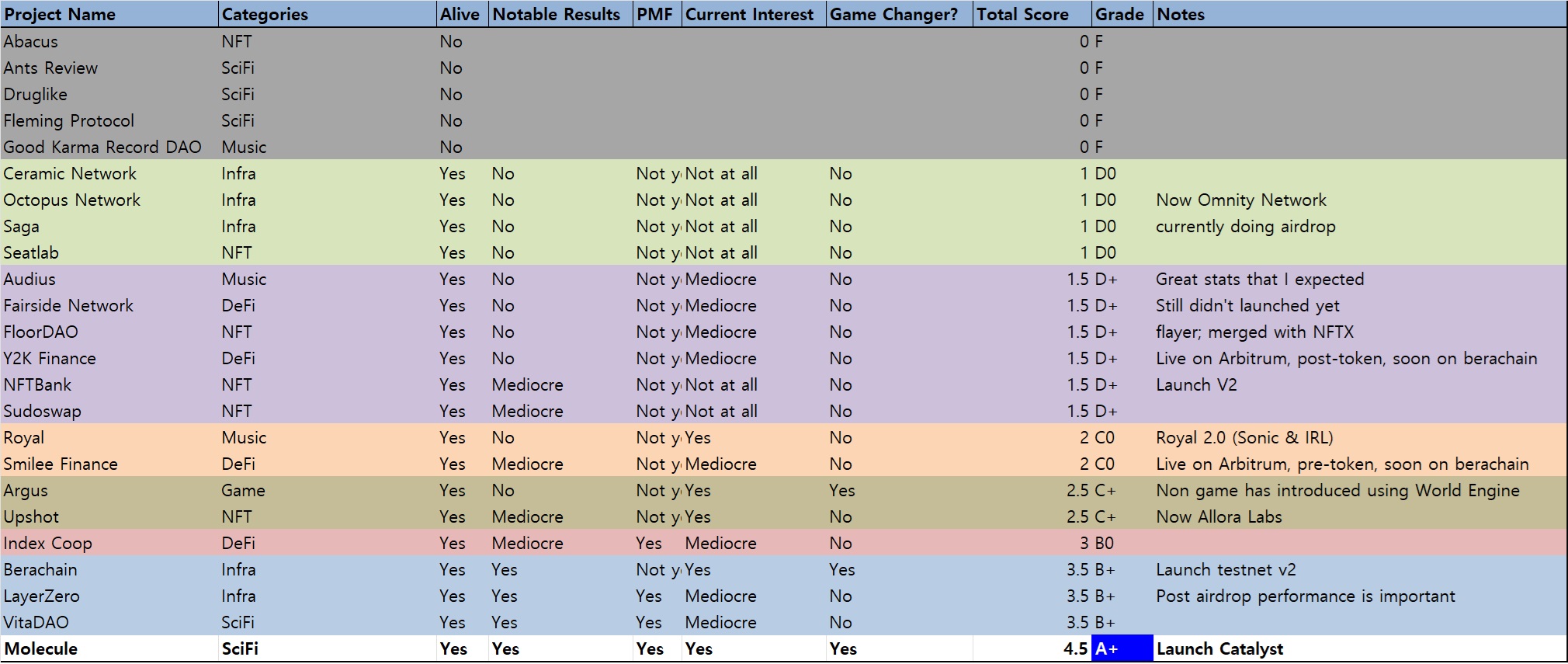1568x664 pixels.
Task: Click the Fleming Protocol cell
Action: [x=109, y=121]
